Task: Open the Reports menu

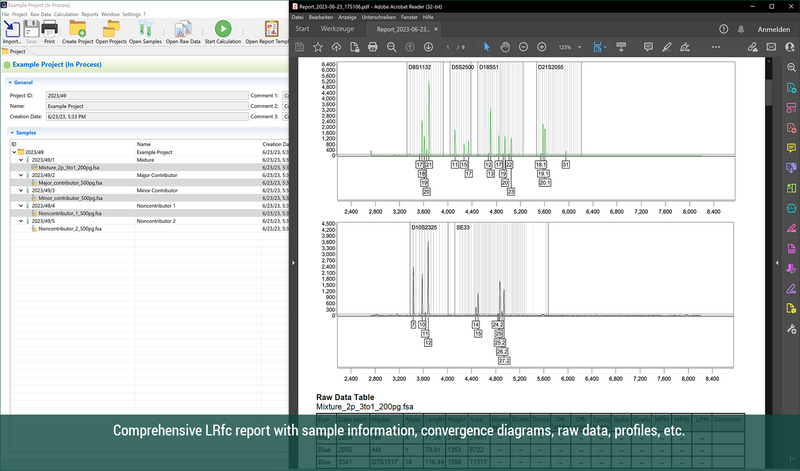Action: pos(90,14)
